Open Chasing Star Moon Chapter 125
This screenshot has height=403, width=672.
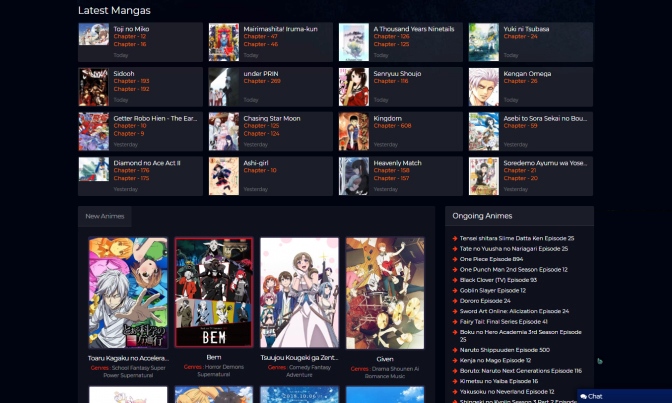[261, 126]
